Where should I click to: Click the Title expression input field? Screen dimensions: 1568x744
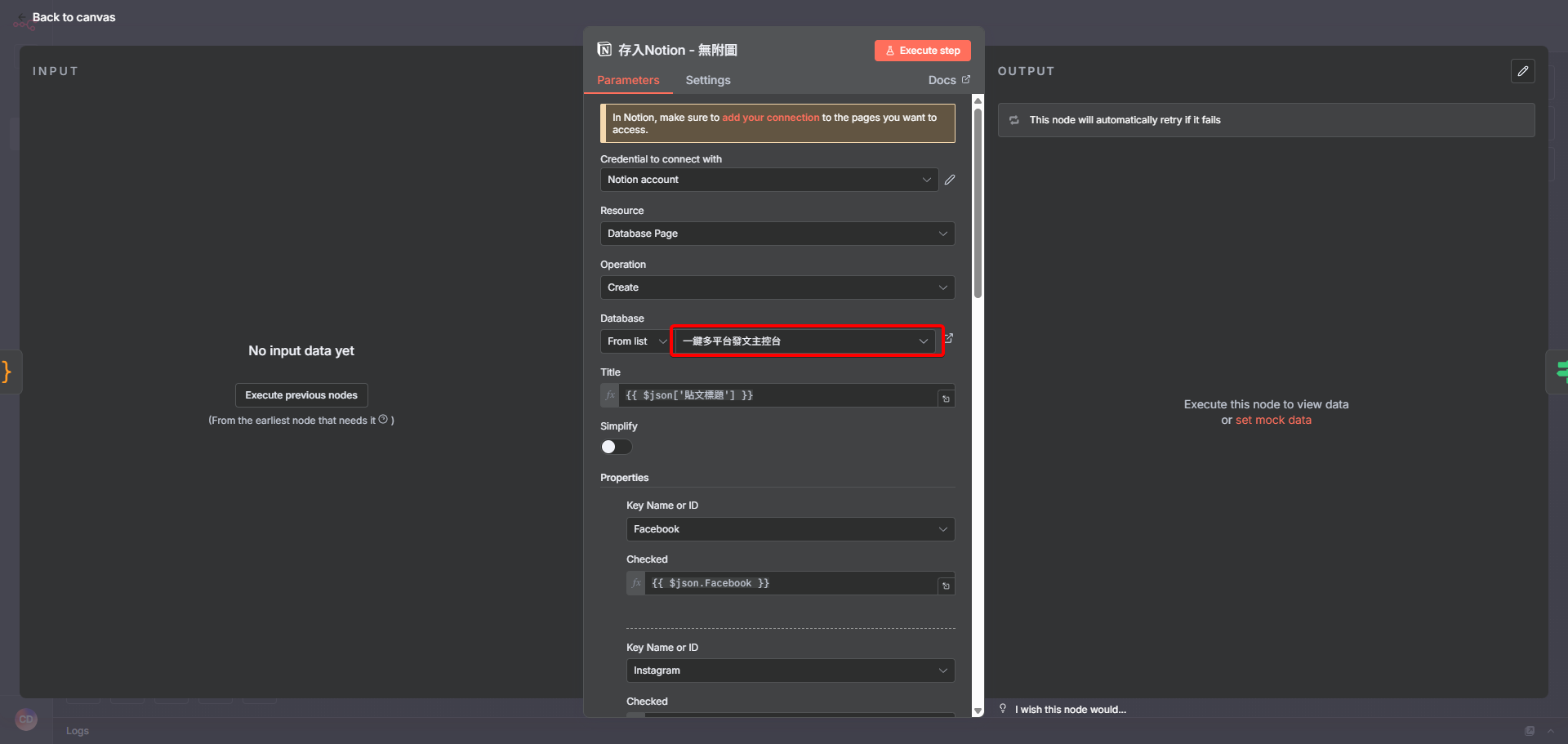[776, 395]
